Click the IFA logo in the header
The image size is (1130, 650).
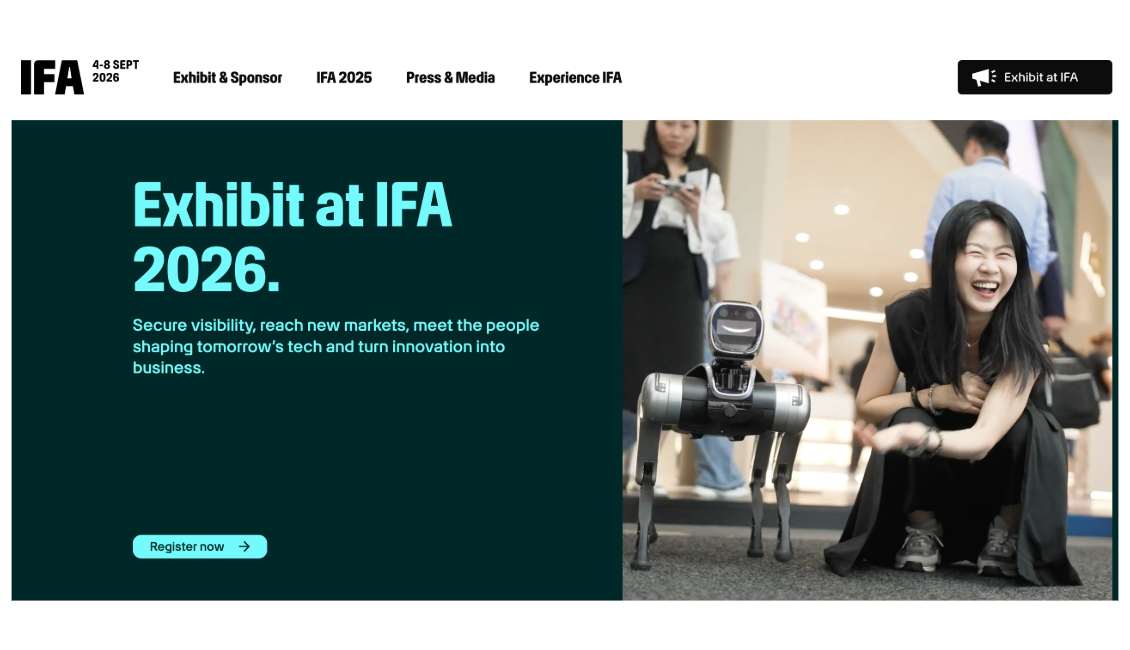[x=52, y=77]
